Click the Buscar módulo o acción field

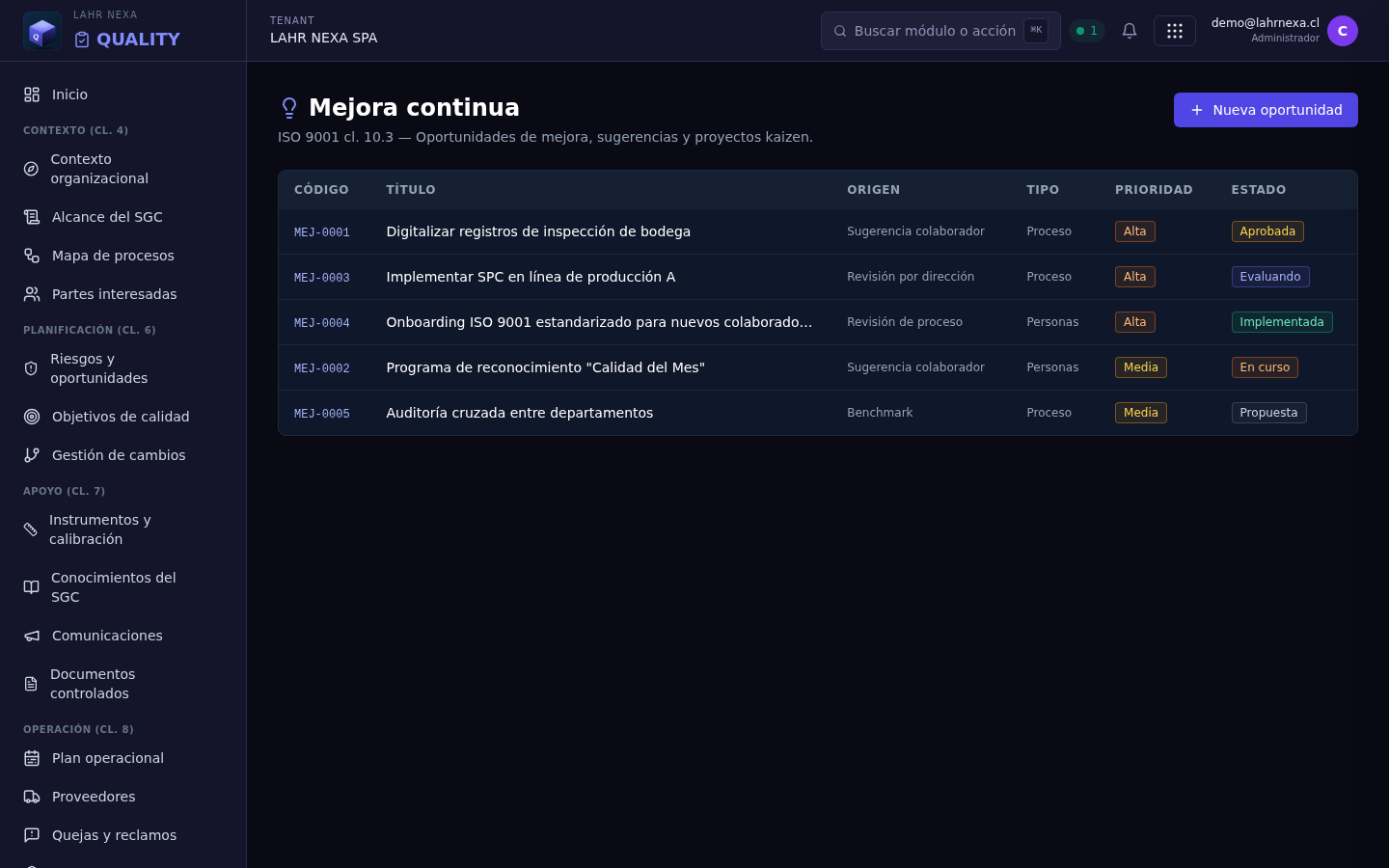(x=940, y=31)
